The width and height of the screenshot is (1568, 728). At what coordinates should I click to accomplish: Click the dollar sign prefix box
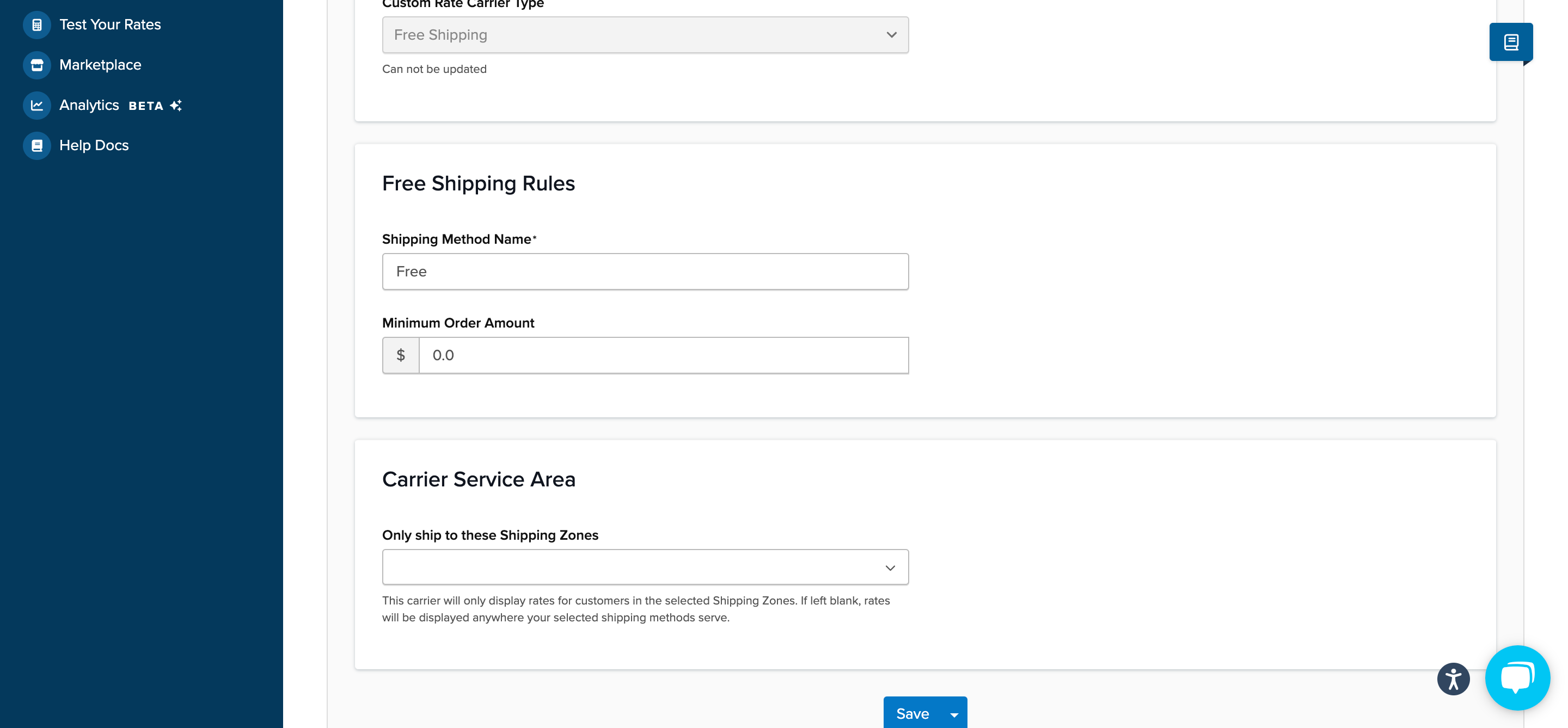click(x=401, y=355)
